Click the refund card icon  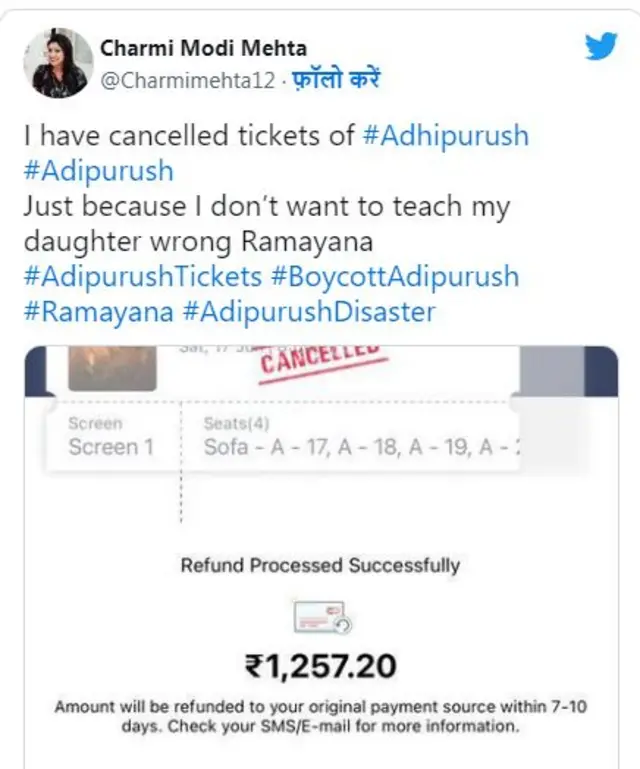[x=320, y=619]
